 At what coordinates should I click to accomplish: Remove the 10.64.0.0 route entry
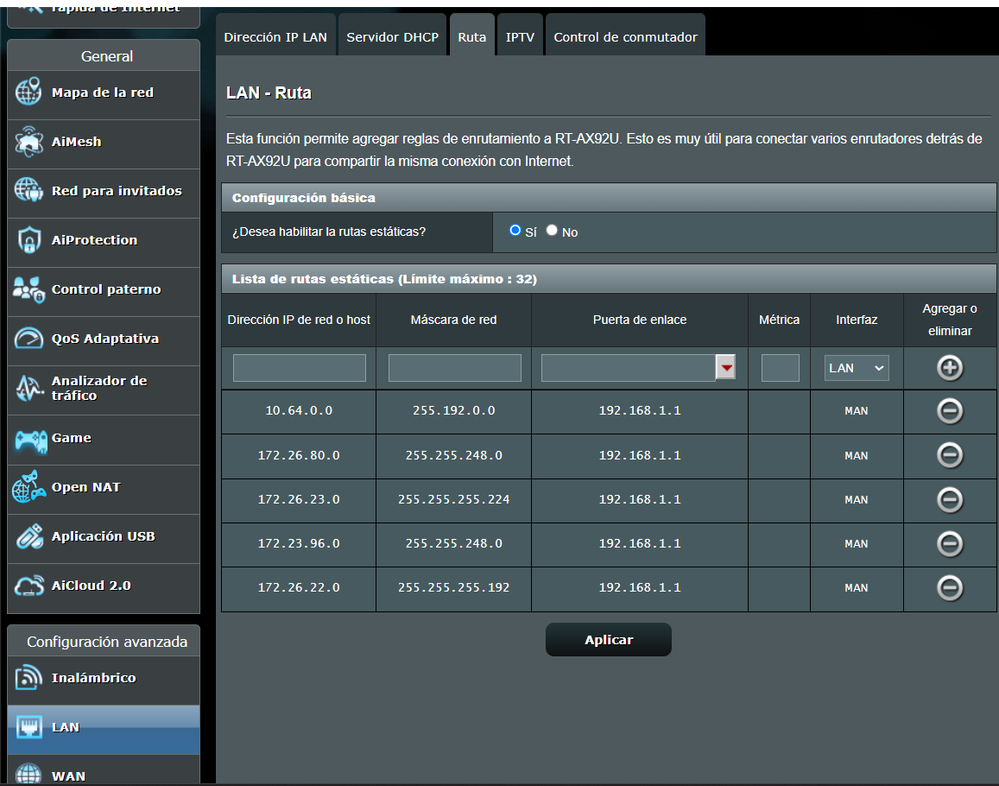tap(949, 411)
